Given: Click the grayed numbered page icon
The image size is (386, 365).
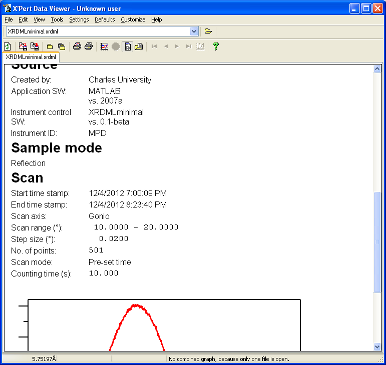Looking at the screenshot, I should (200, 47).
